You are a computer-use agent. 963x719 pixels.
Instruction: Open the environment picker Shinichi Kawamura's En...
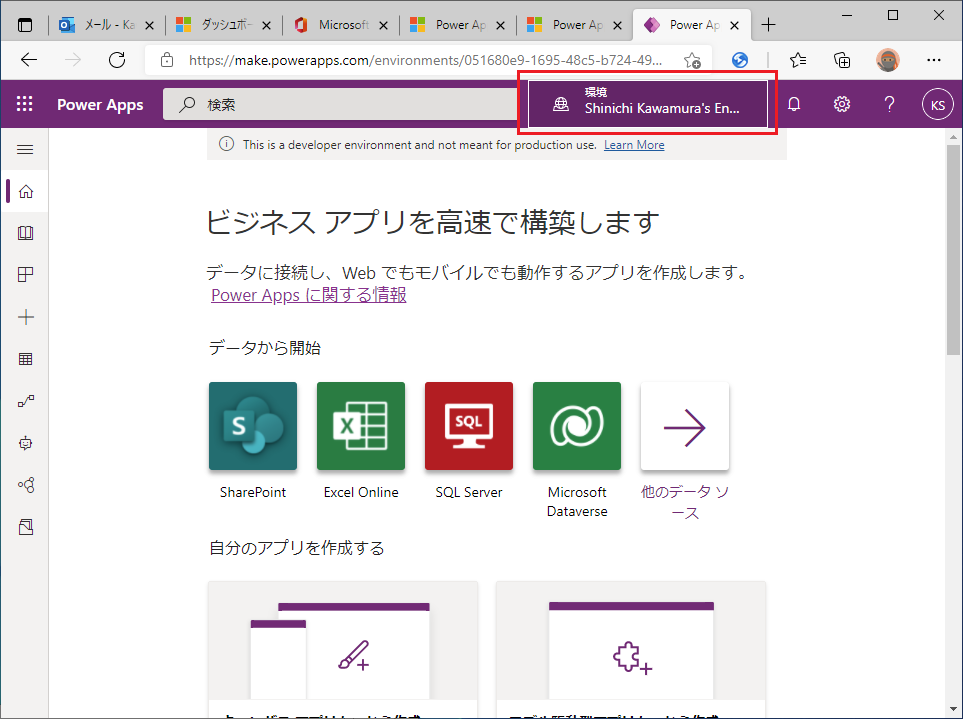[648, 104]
